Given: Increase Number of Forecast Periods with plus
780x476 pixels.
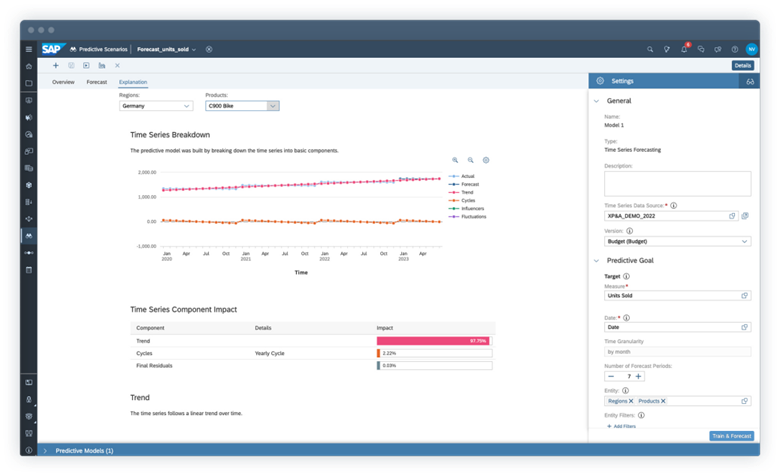Looking at the screenshot, I should click(x=638, y=376).
